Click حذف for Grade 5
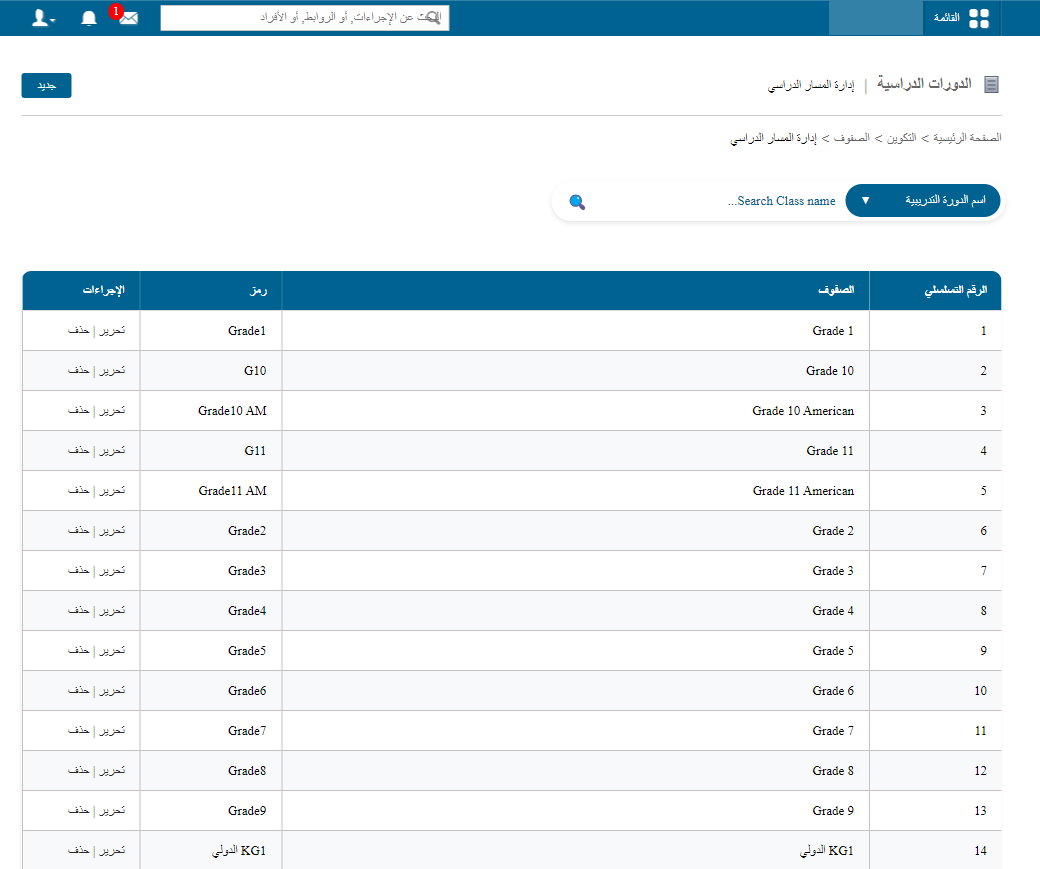This screenshot has width=1040, height=869. pyautogui.click(x=78, y=651)
